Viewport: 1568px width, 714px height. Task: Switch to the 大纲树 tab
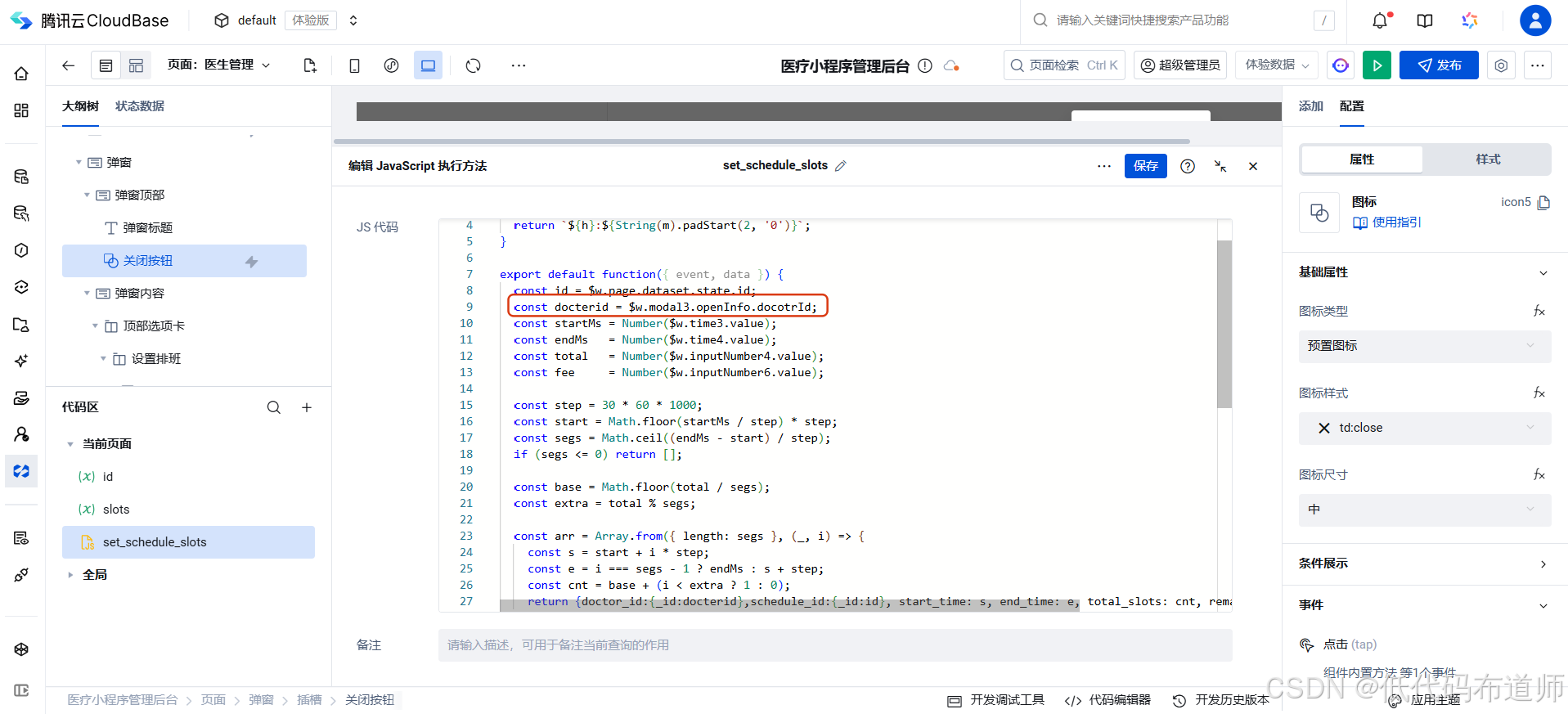(x=80, y=106)
